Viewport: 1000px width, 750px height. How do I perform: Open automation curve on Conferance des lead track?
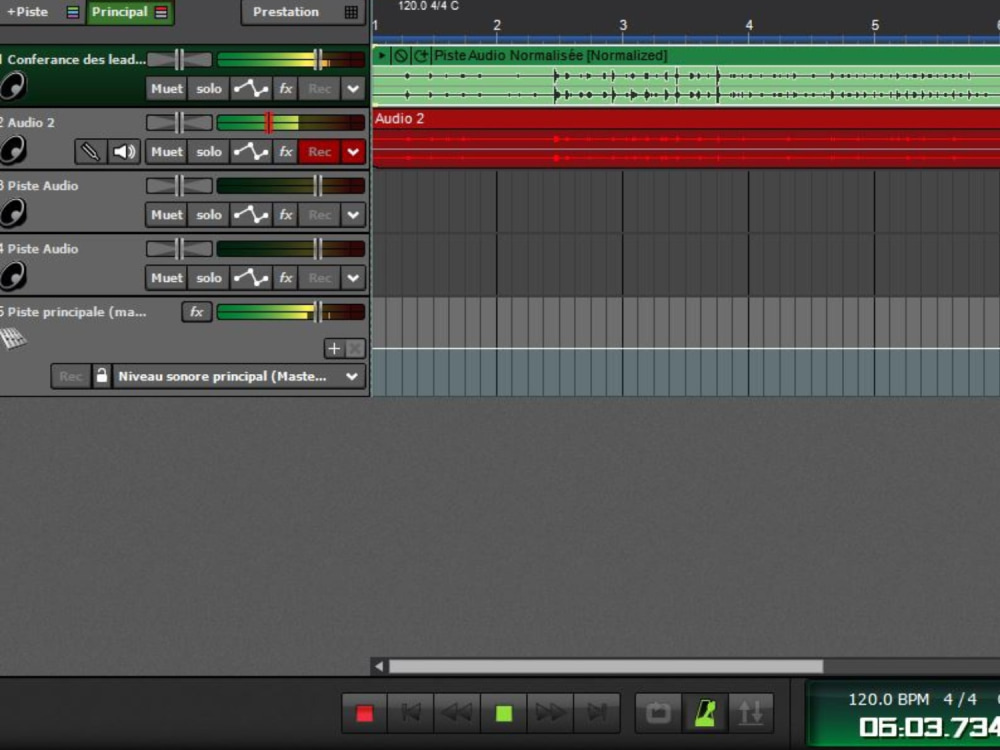(251, 89)
